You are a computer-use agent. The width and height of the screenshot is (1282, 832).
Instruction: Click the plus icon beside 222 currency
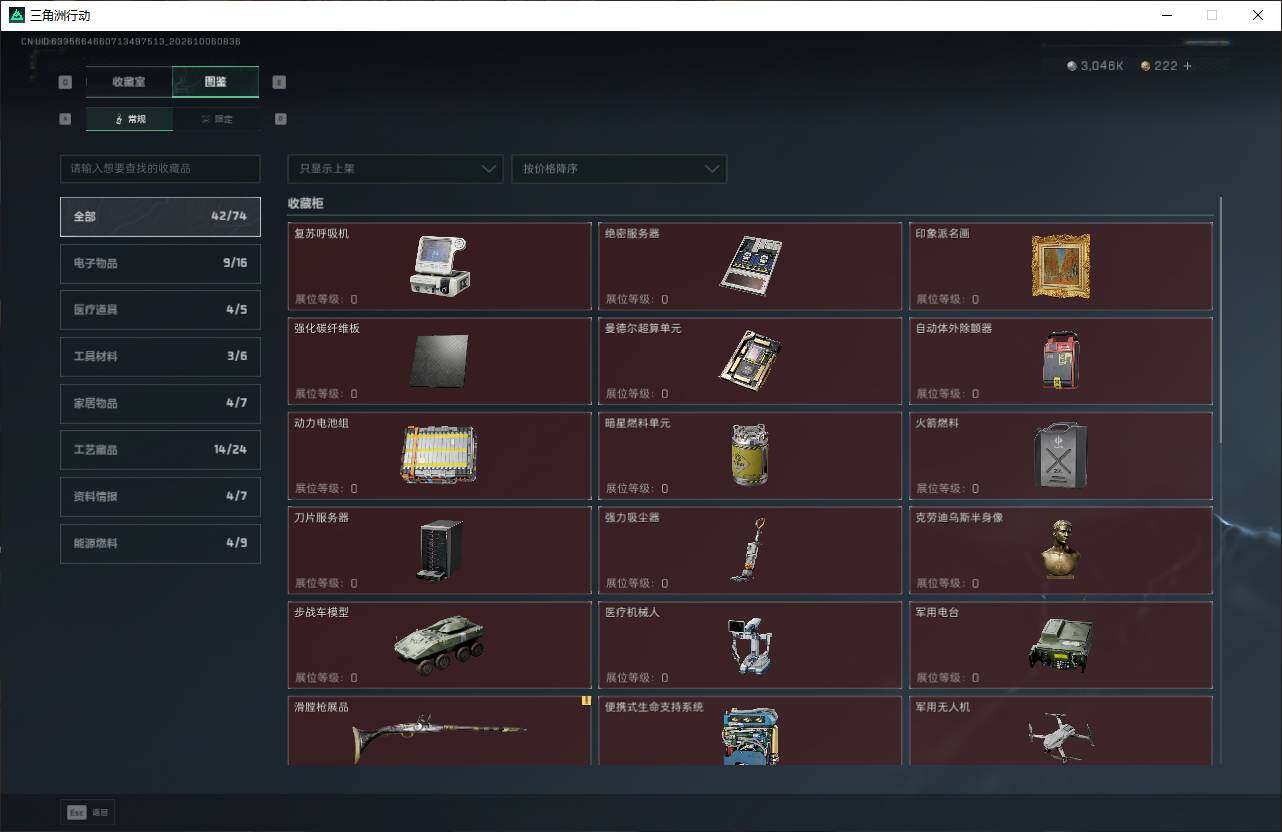[1188, 66]
